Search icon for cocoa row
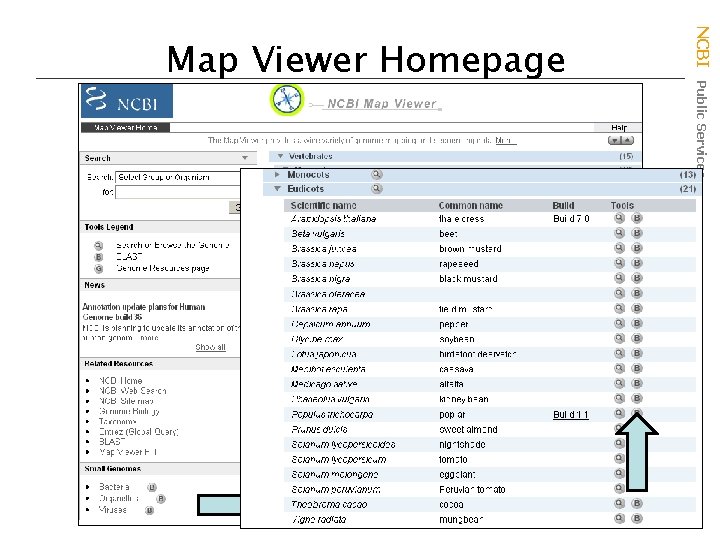720x540 pixels. pyautogui.click(x=619, y=503)
